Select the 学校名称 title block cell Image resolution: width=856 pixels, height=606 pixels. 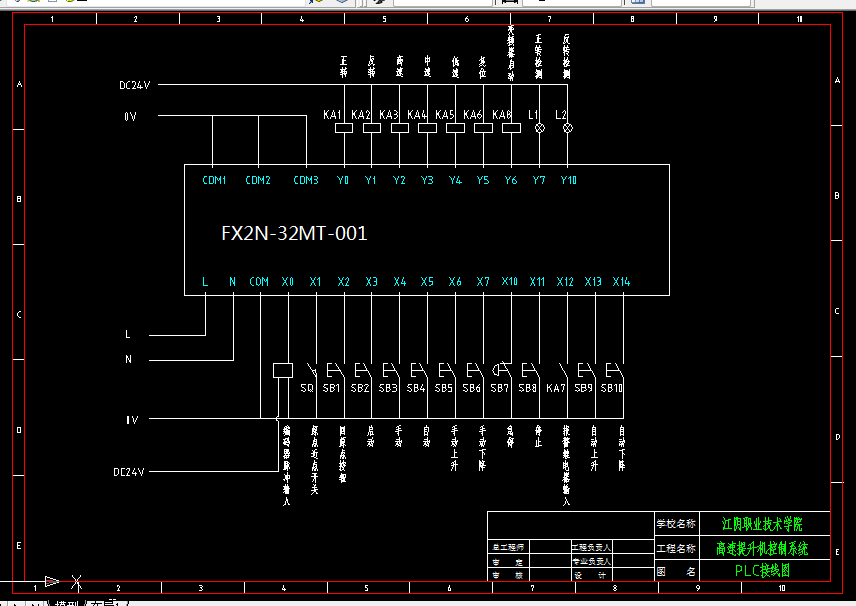click(676, 524)
